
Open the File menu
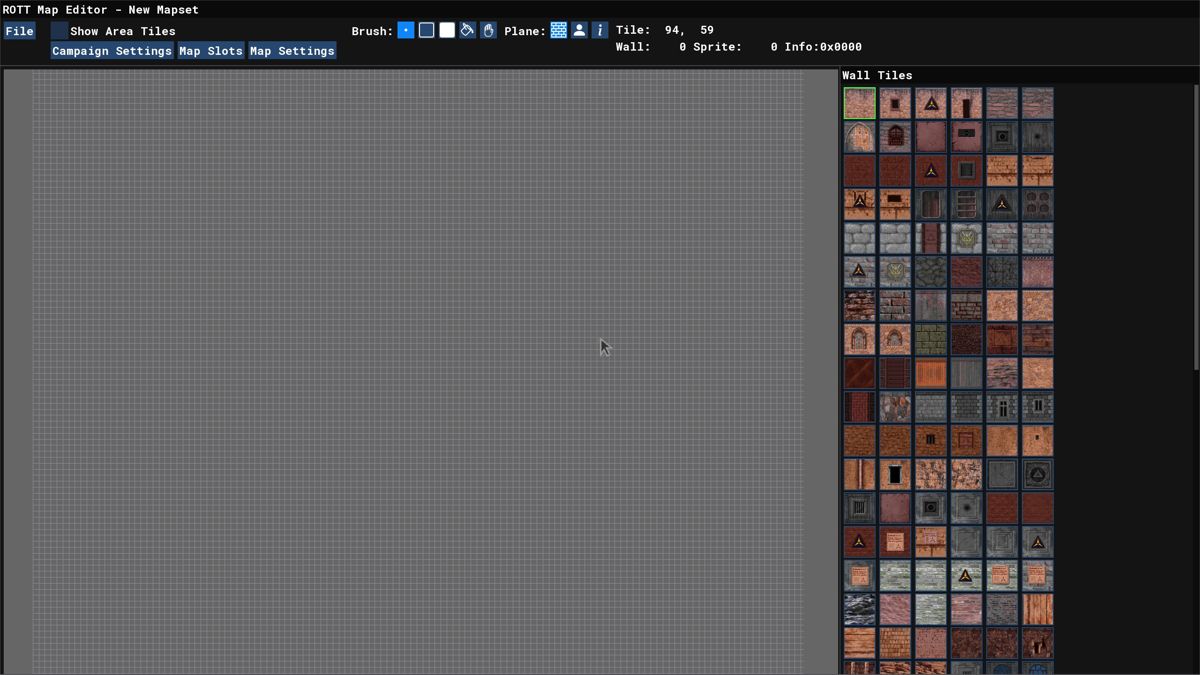(x=19, y=30)
